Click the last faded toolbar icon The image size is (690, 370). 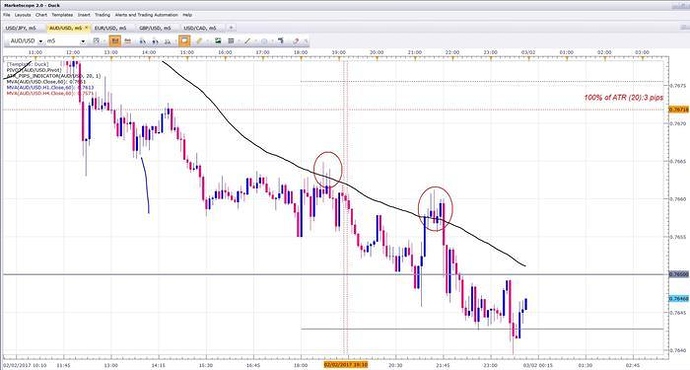[306, 41]
